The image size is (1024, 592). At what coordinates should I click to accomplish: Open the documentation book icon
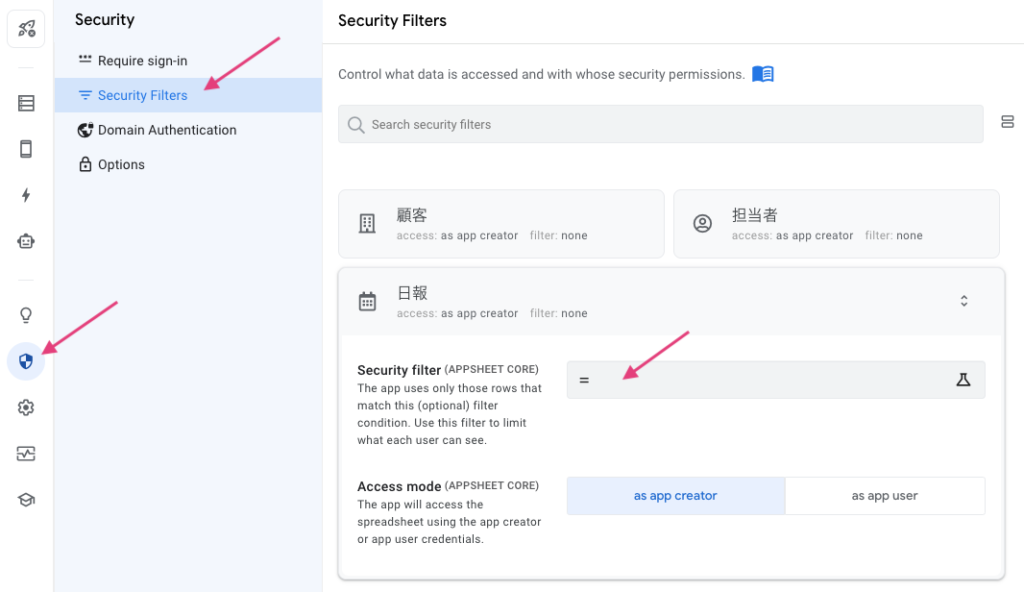762,73
